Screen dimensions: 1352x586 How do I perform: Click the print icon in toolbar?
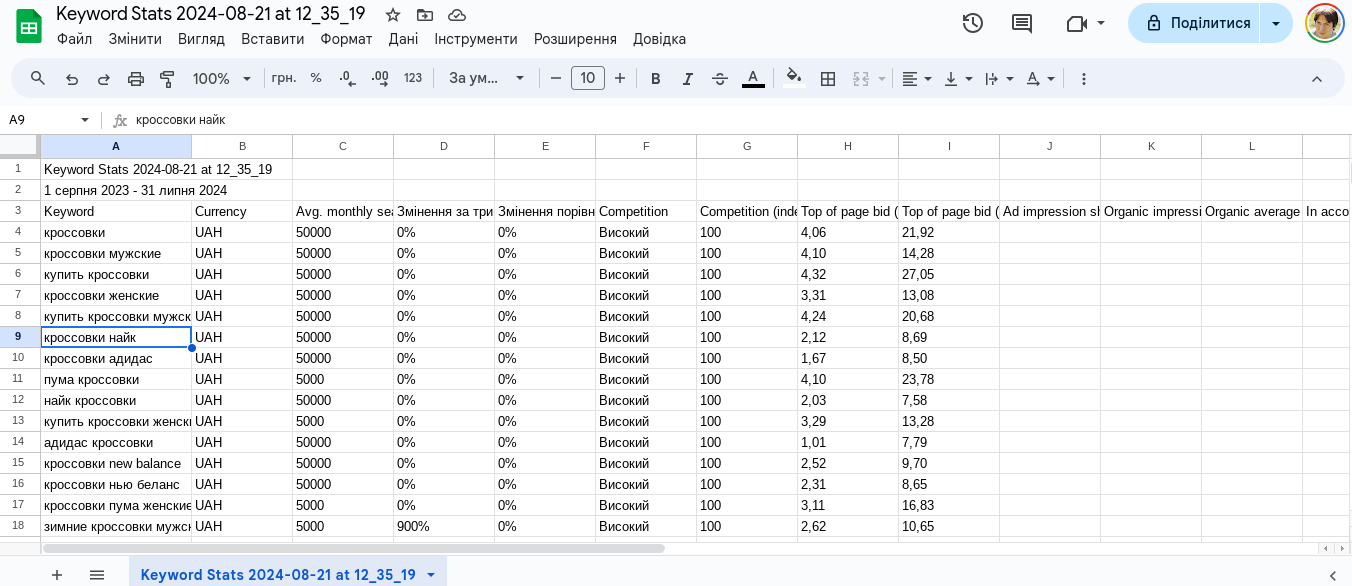[x=136, y=79]
